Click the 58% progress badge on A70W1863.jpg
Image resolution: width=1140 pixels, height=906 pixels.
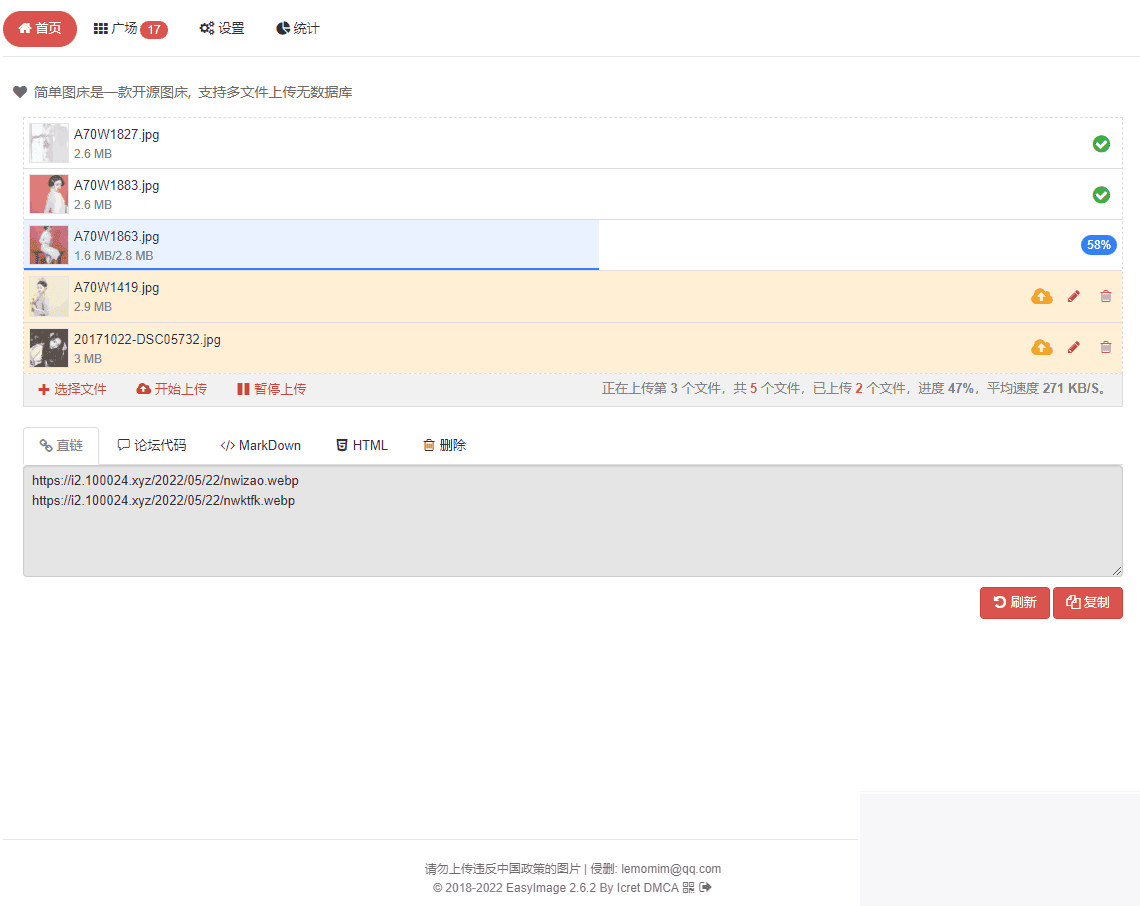[x=1098, y=244]
